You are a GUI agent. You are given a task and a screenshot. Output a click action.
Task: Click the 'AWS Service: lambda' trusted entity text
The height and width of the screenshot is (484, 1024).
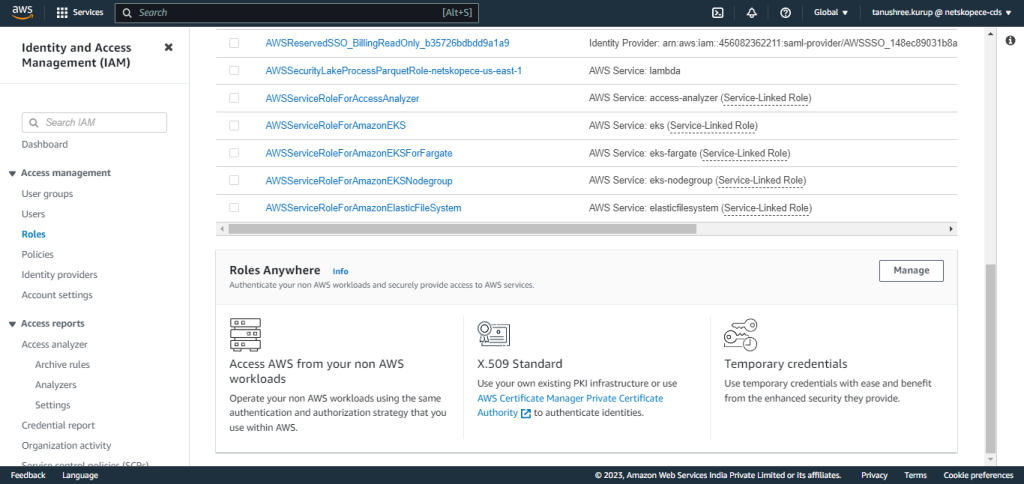635,71
